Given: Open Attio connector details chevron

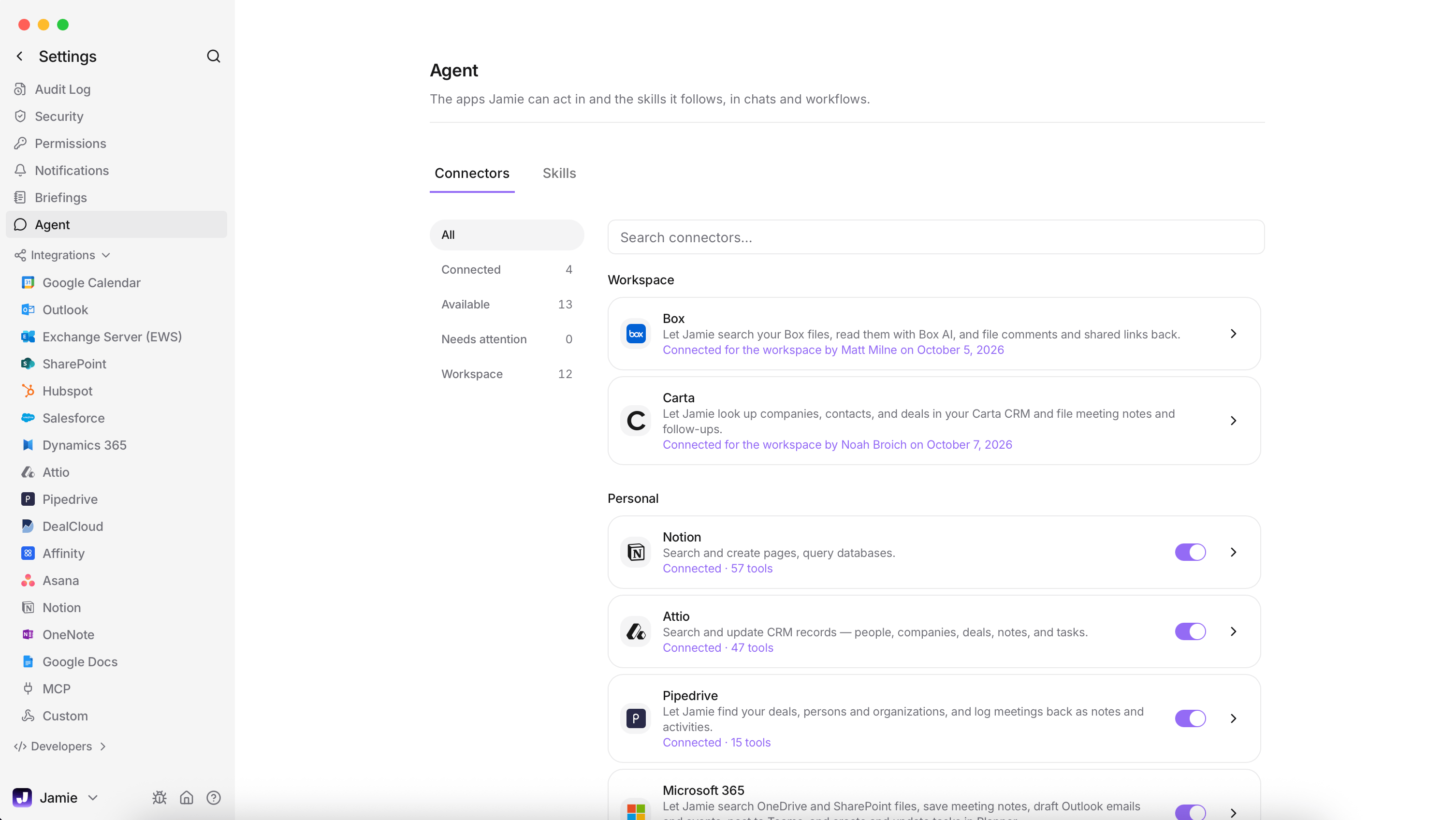Looking at the screenshot, I should [x=1233, y=631].
